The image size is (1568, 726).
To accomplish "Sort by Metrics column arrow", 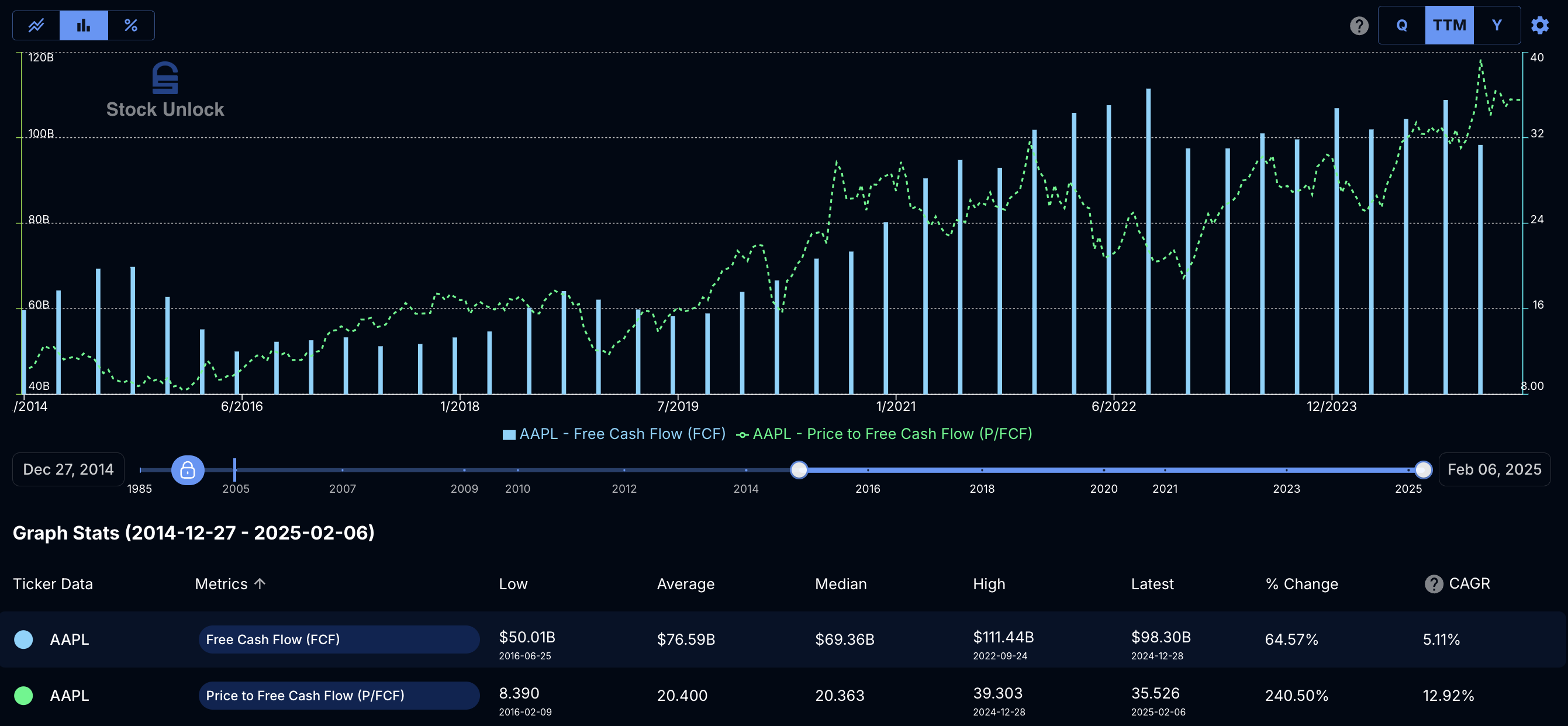I will (260, 583).
